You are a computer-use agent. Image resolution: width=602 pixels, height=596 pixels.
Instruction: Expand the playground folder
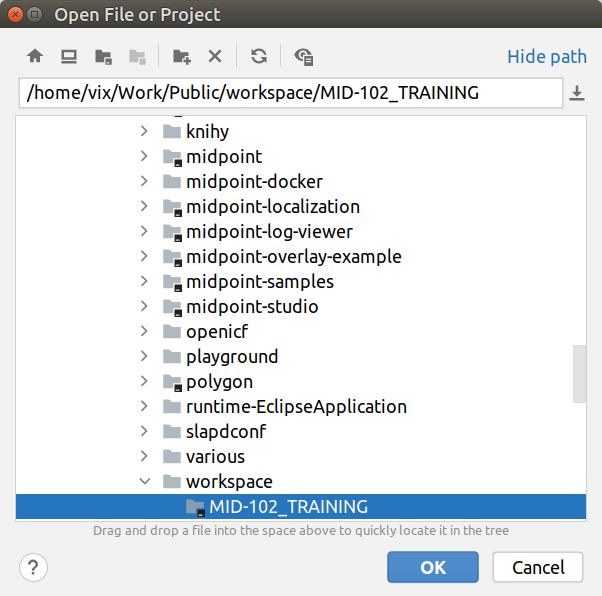(144, 356)
